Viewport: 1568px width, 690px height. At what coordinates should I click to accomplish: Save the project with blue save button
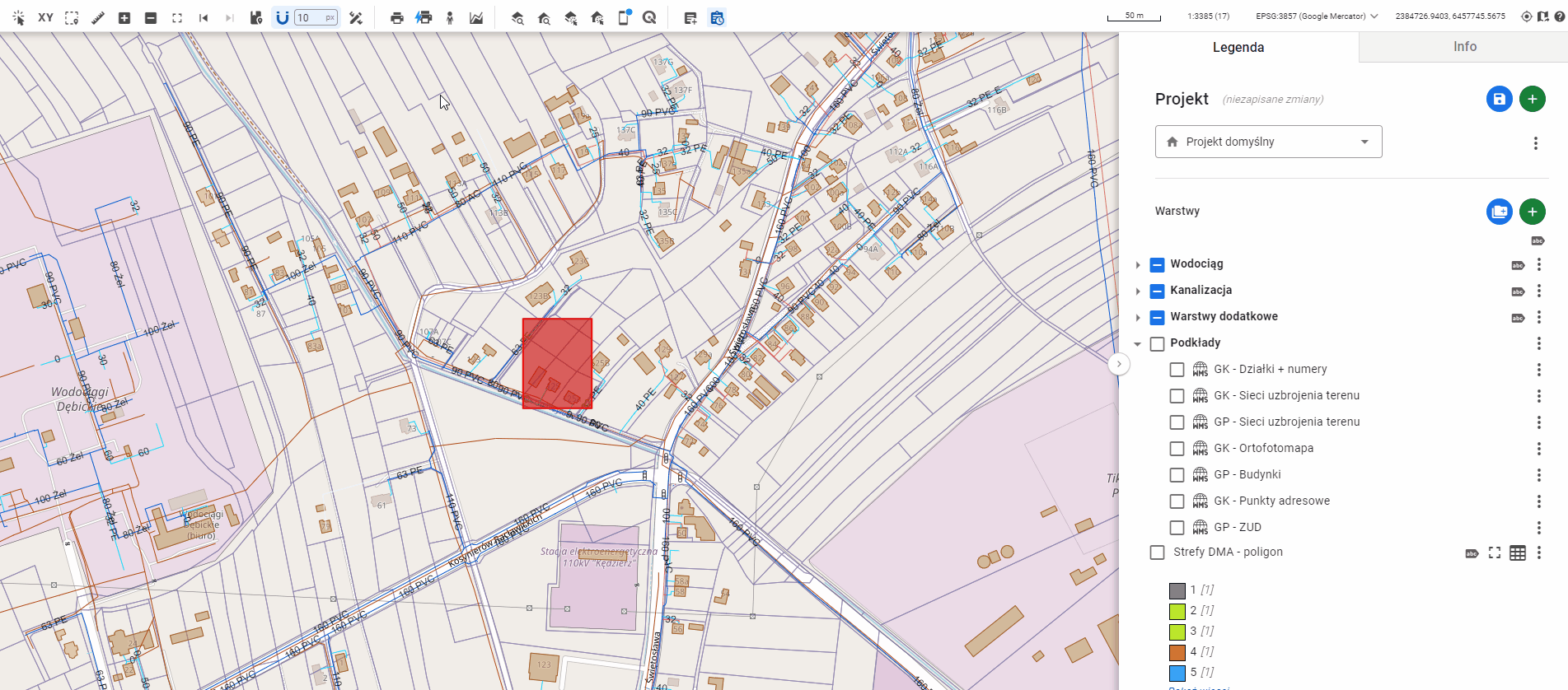point(1499,99)
